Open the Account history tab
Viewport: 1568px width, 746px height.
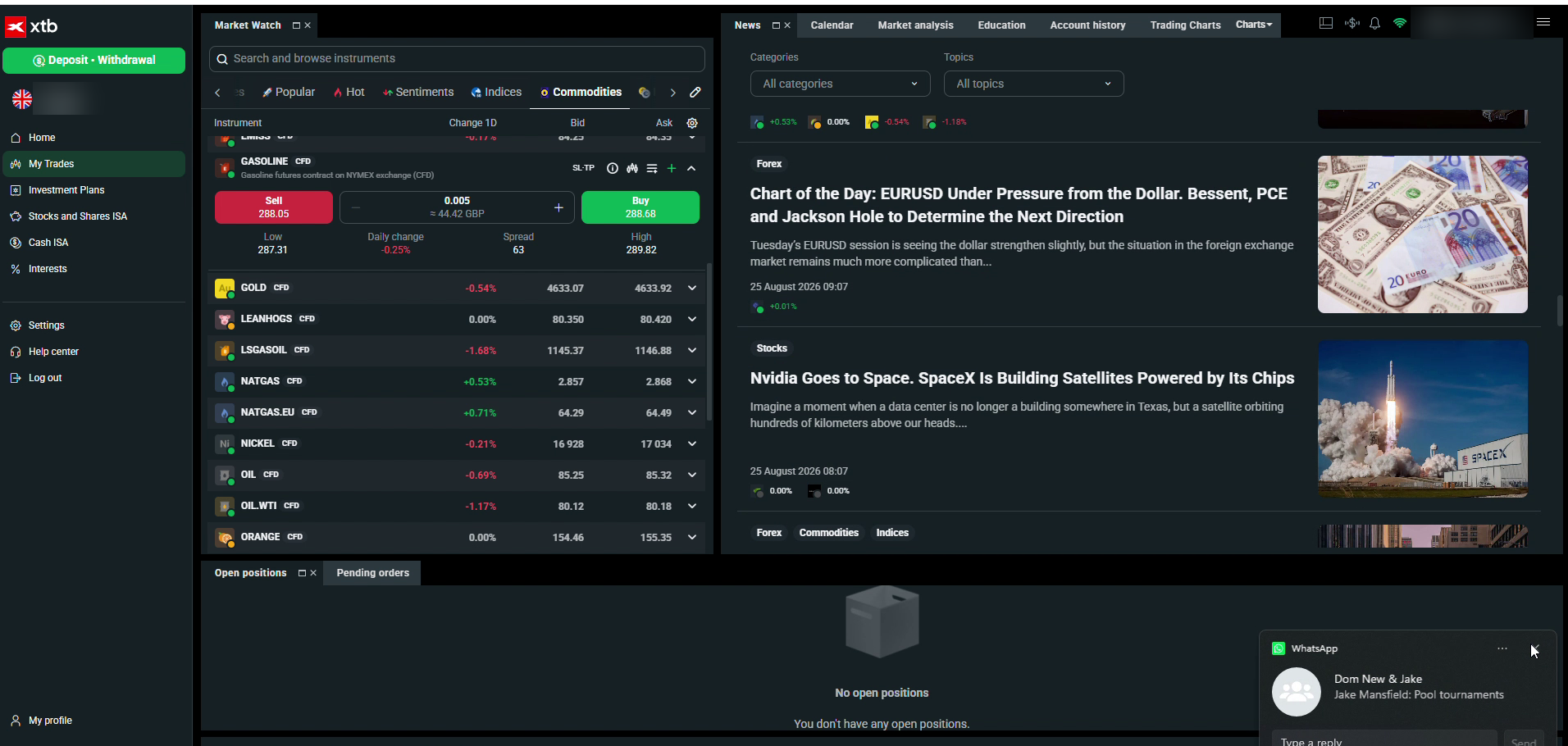click(x=1087, y=25)
